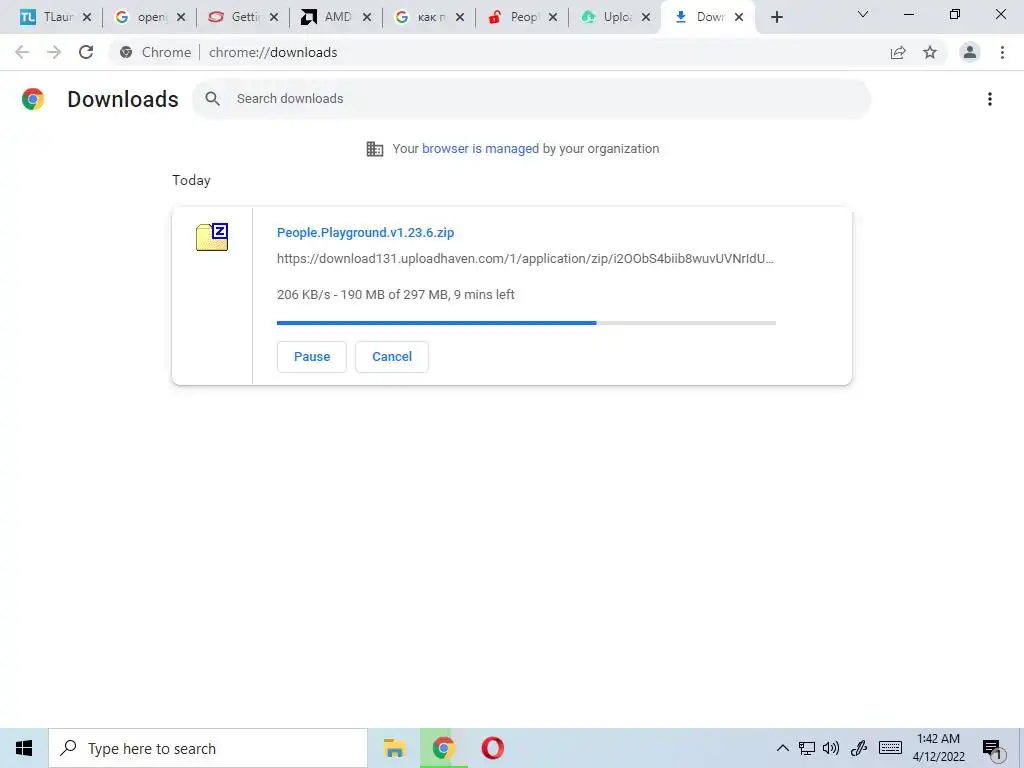Click the zip file icon of the download

tap(212, 236)
